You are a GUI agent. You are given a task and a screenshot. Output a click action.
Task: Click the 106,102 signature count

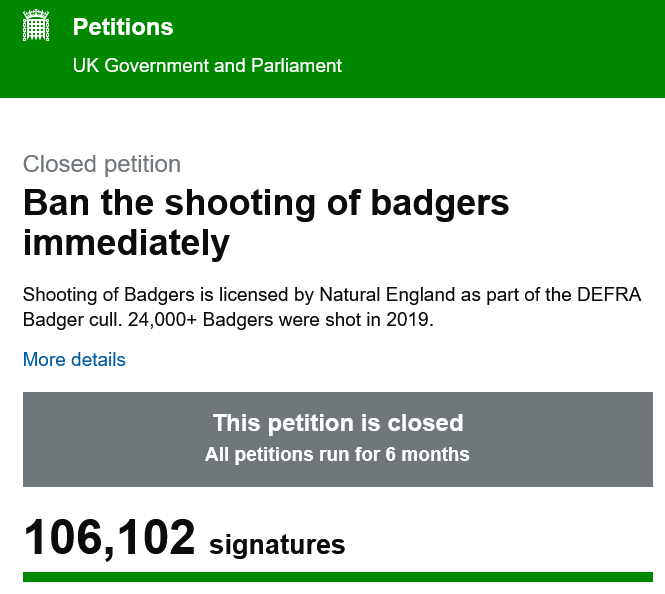(x=109, y=538)
